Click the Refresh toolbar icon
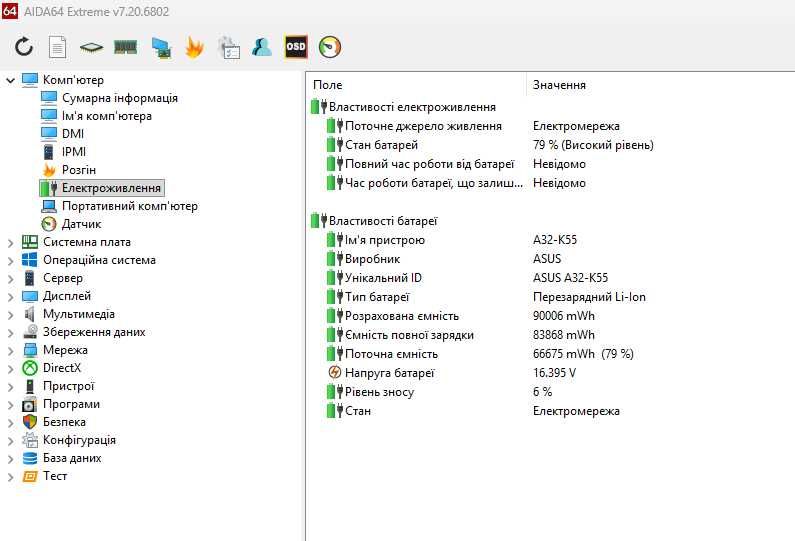The width and height of the screenshot is (795, 541). [24, 47]
